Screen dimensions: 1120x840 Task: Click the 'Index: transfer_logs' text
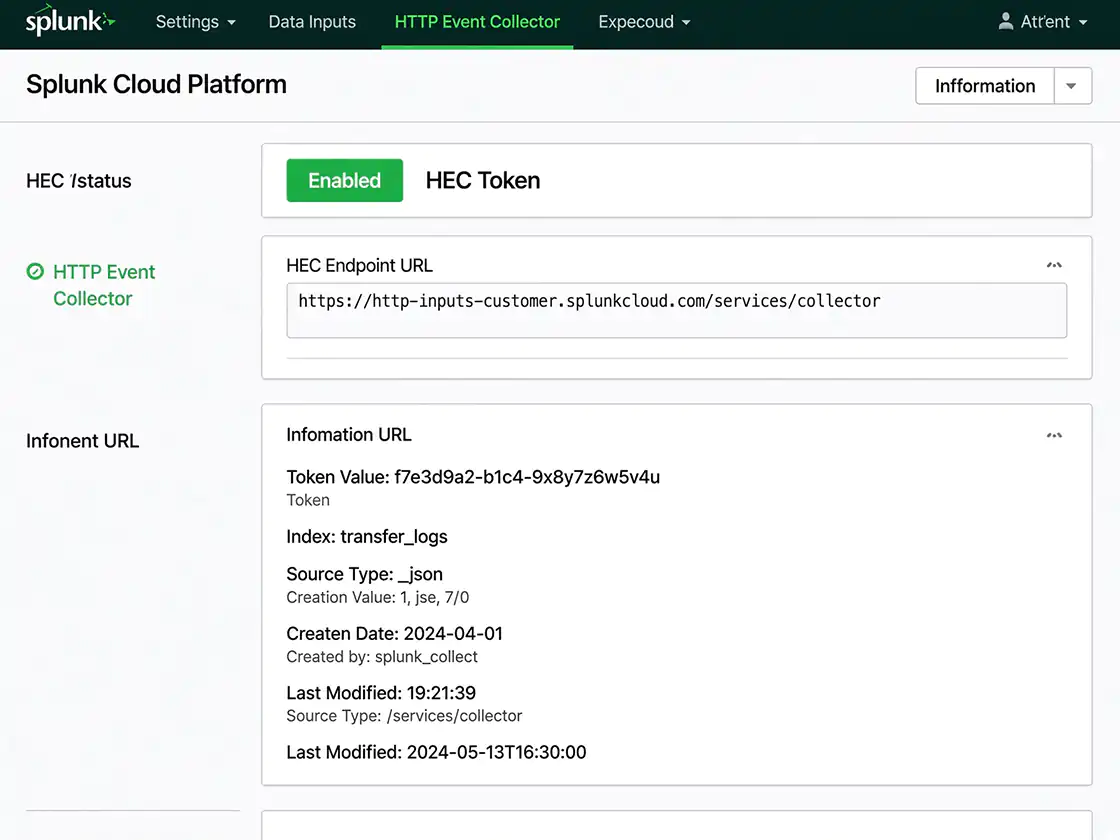(x=366, y=536)
